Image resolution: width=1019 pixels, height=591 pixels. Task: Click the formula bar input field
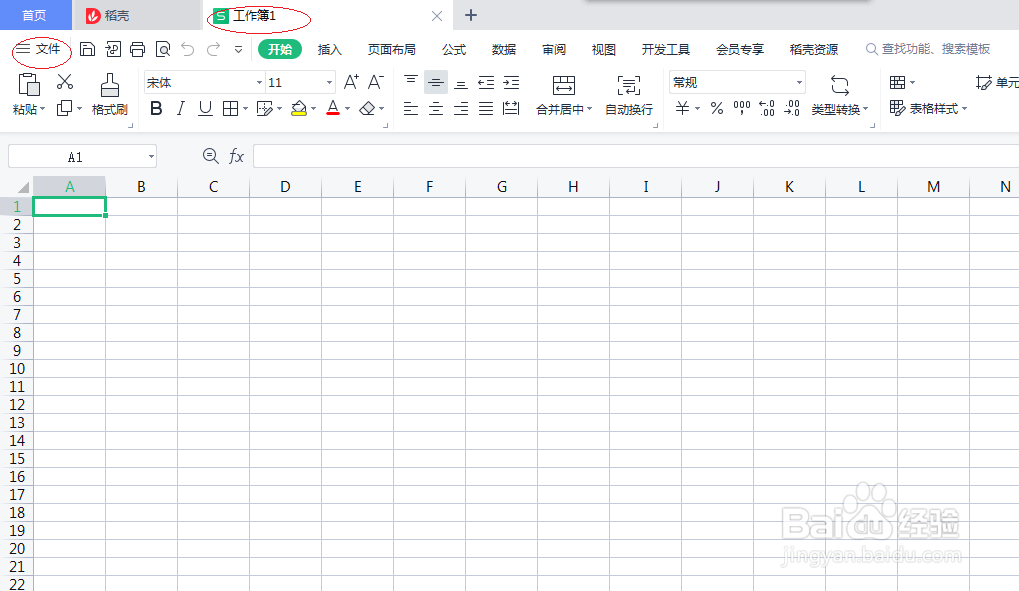pyautogui.click(x=636, y=156)
